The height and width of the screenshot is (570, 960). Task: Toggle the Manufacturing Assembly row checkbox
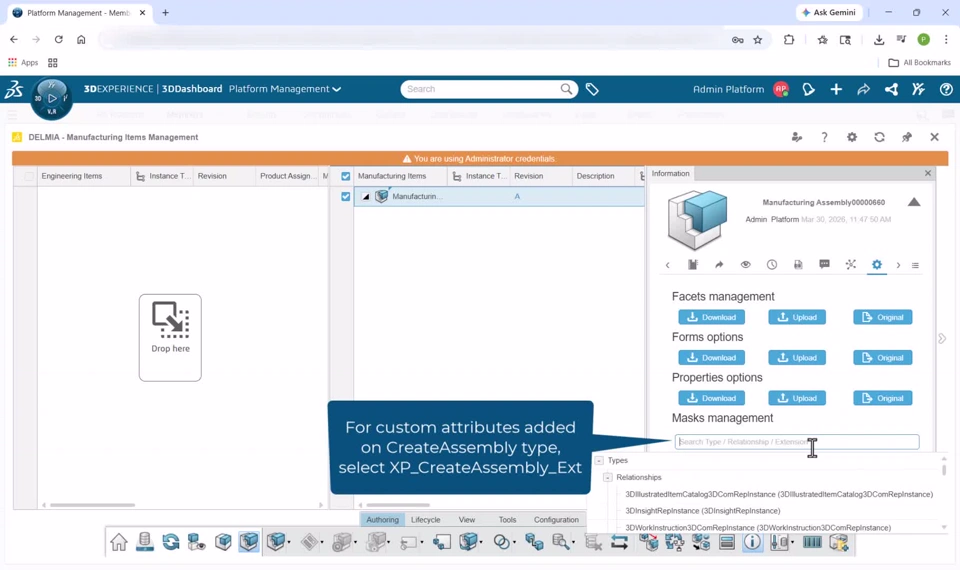[x=345, y=197]
